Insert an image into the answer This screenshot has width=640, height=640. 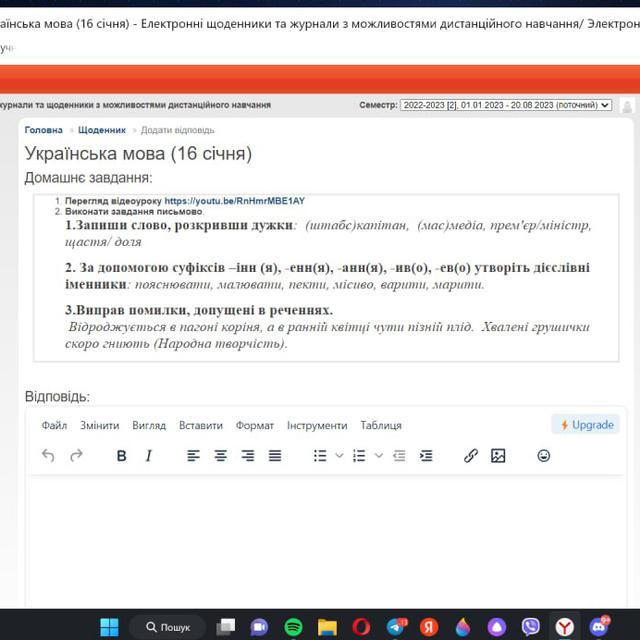(498, 456)
